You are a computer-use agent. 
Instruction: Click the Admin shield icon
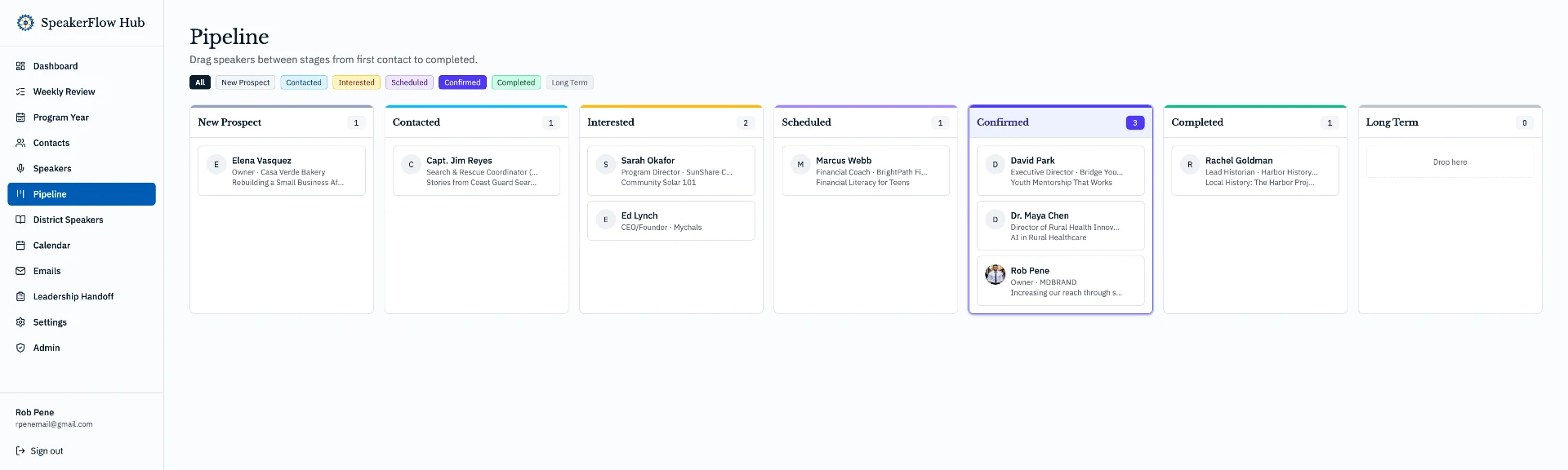[20, 348]
